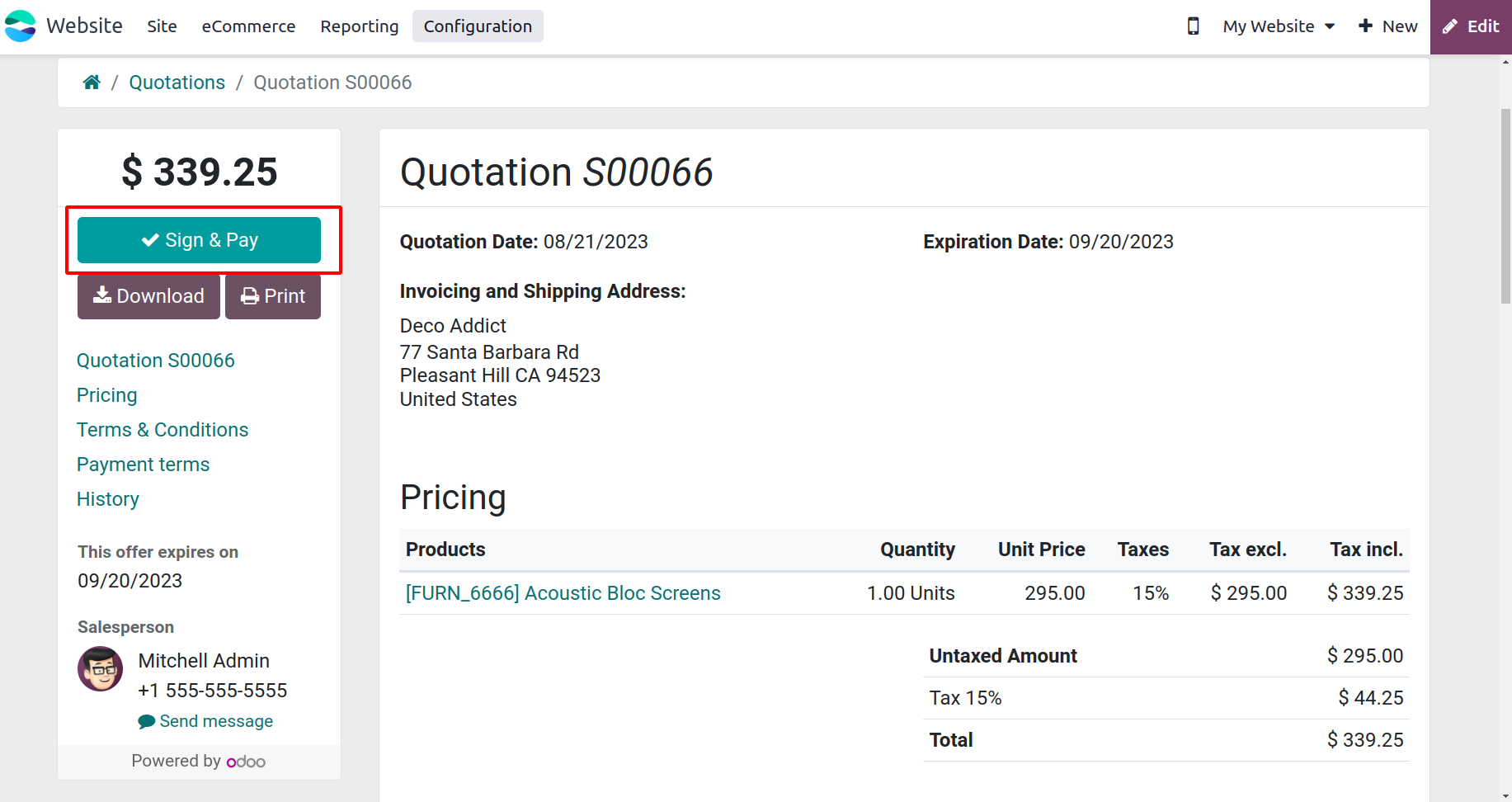The width and height of the screenshot is (1512, 802).
Task: Open the Site menu
Action: [162, 26]
